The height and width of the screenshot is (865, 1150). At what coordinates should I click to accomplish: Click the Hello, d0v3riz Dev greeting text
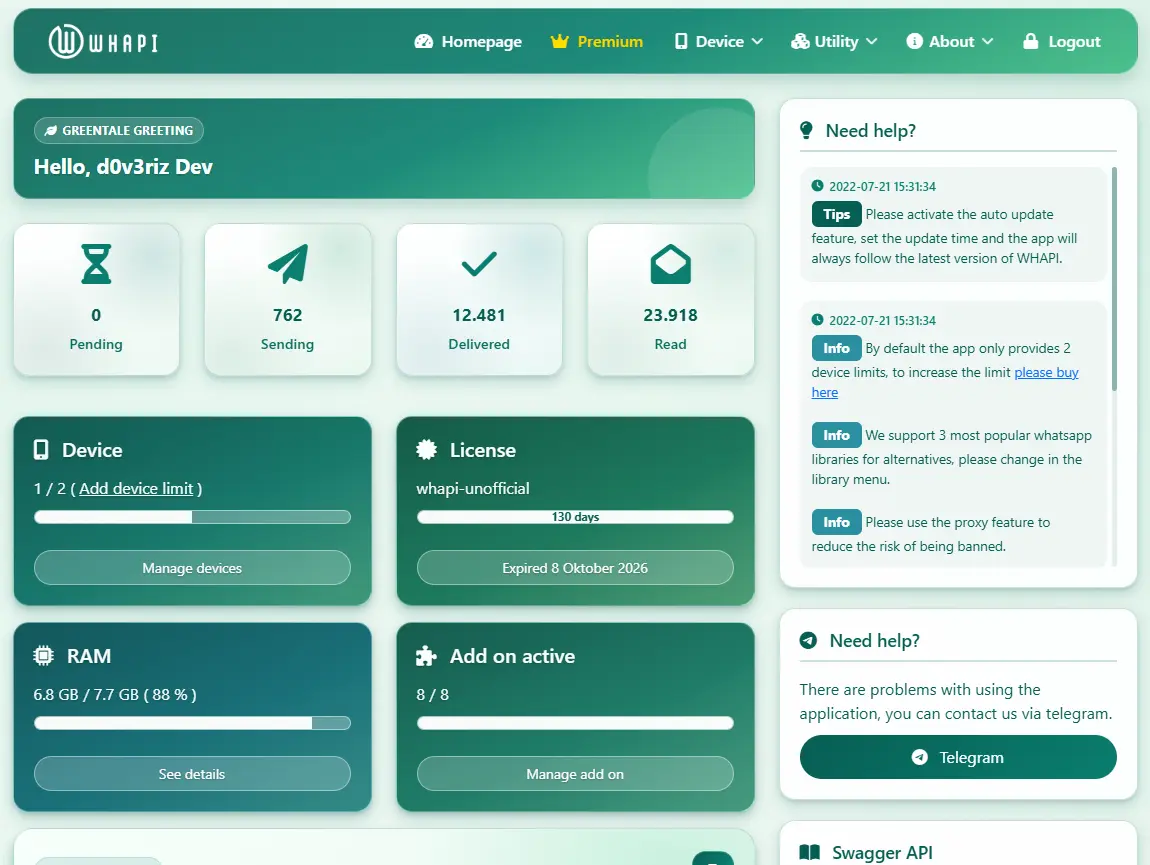point(123,167)
